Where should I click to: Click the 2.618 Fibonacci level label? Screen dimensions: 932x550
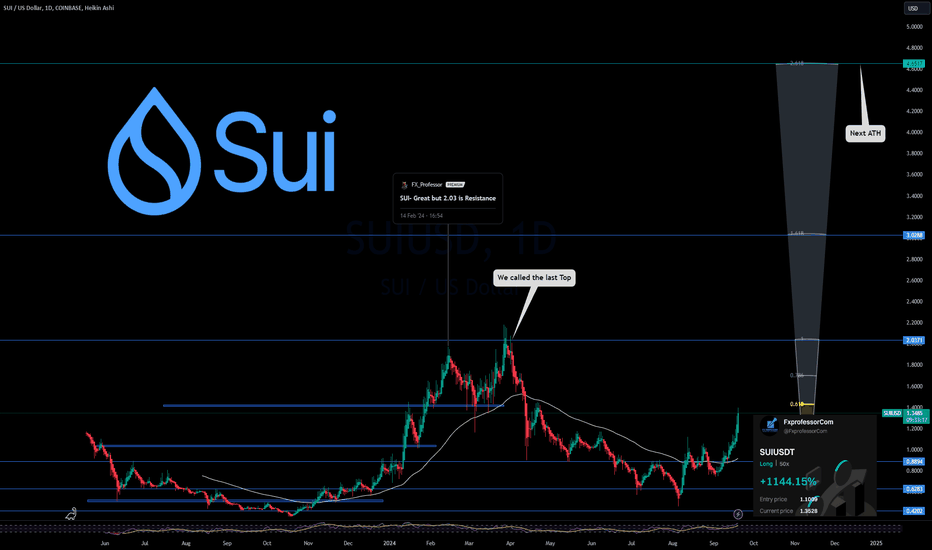point(797,63)
